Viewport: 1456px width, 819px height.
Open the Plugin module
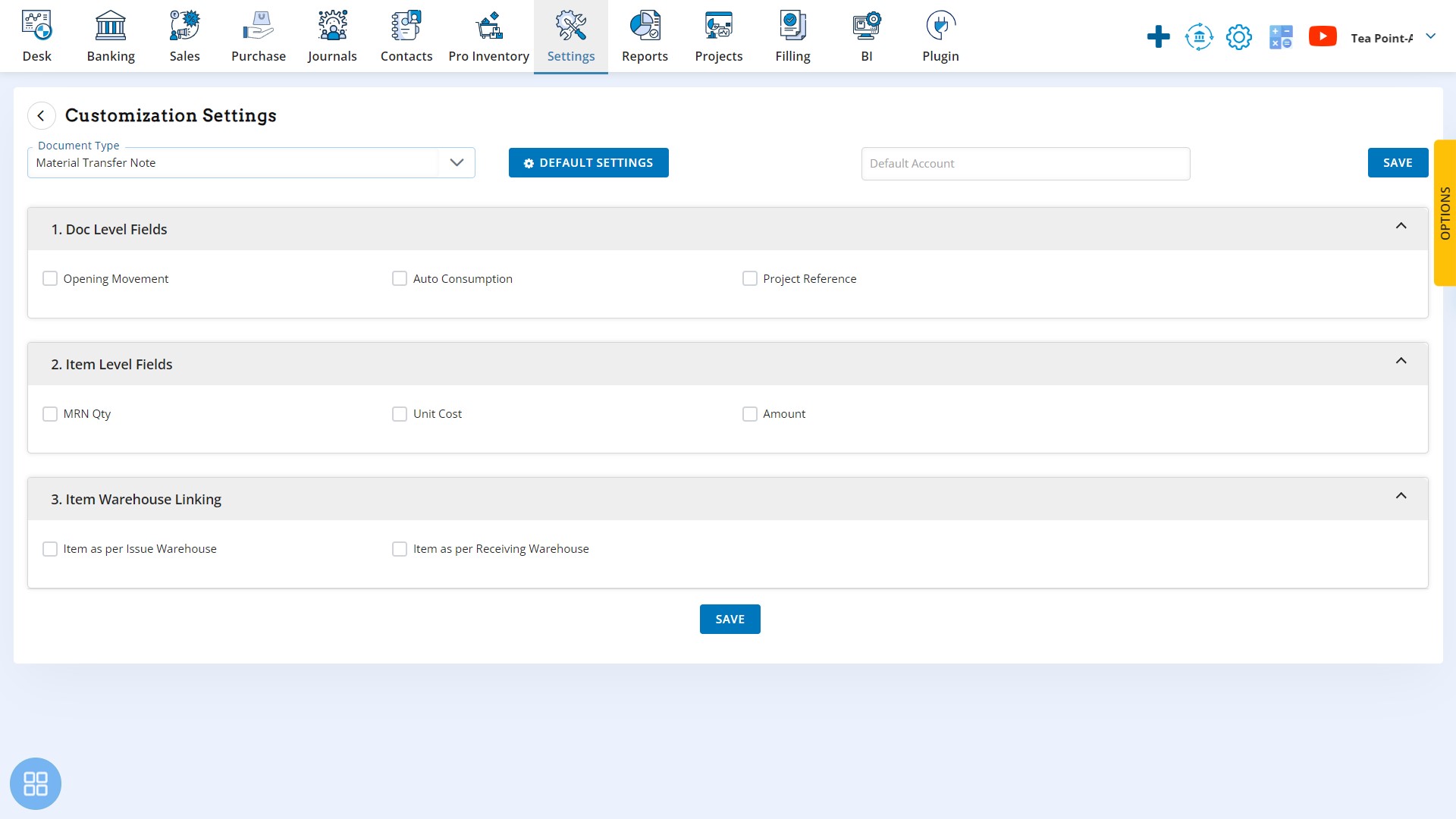[x=940, y=36]
